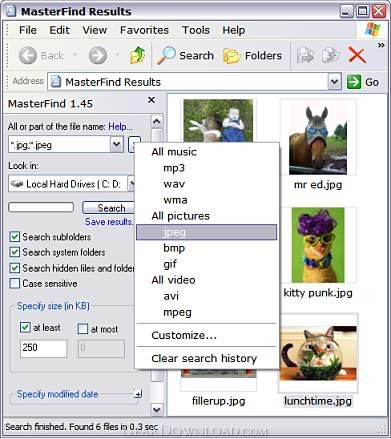Select wav file type
This screenshot has height=439, width=391.
click(x=207, y=184)
